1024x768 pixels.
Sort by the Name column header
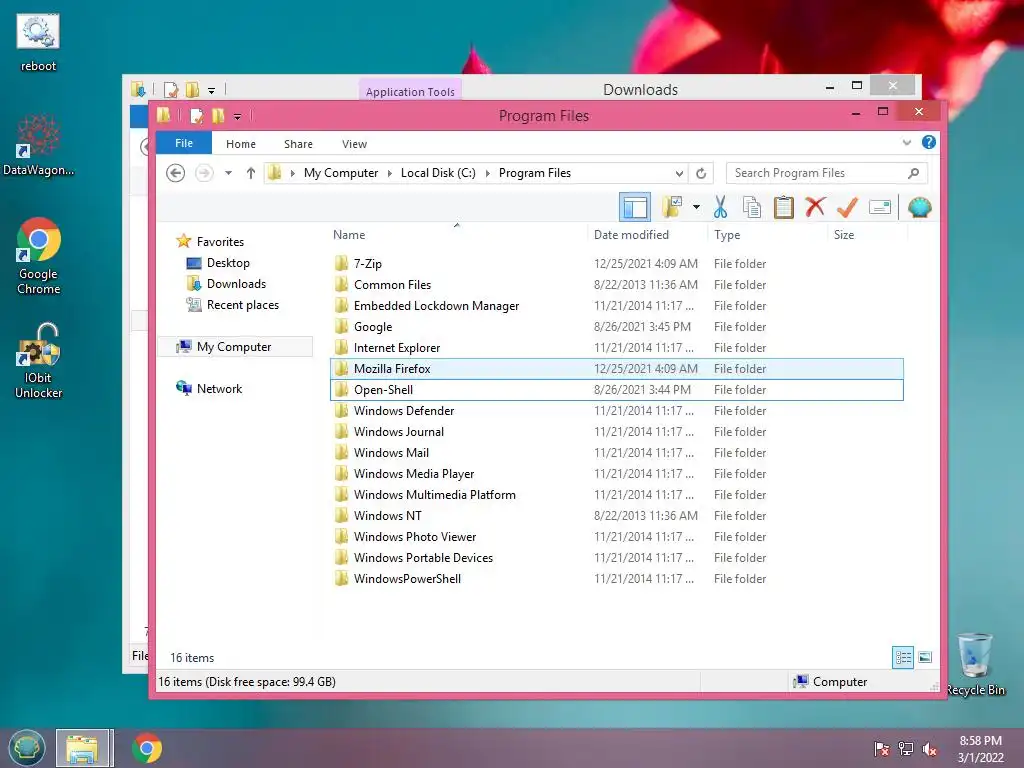(x=349, y=235)
